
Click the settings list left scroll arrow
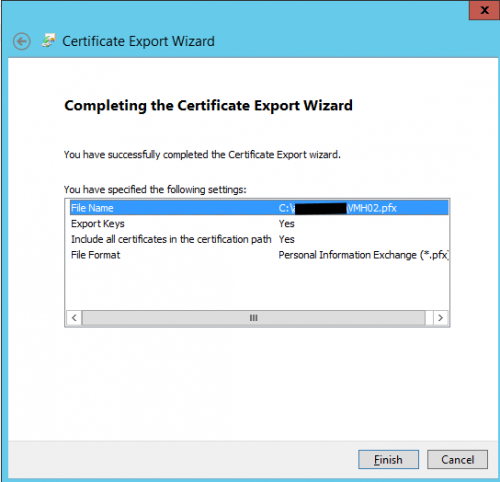[74, 318]
